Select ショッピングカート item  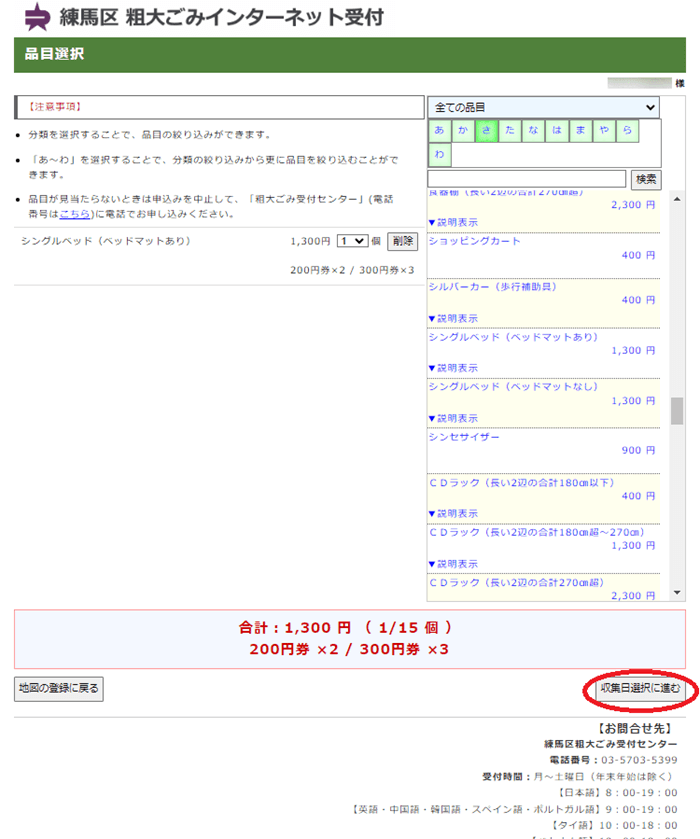point(475,241)
